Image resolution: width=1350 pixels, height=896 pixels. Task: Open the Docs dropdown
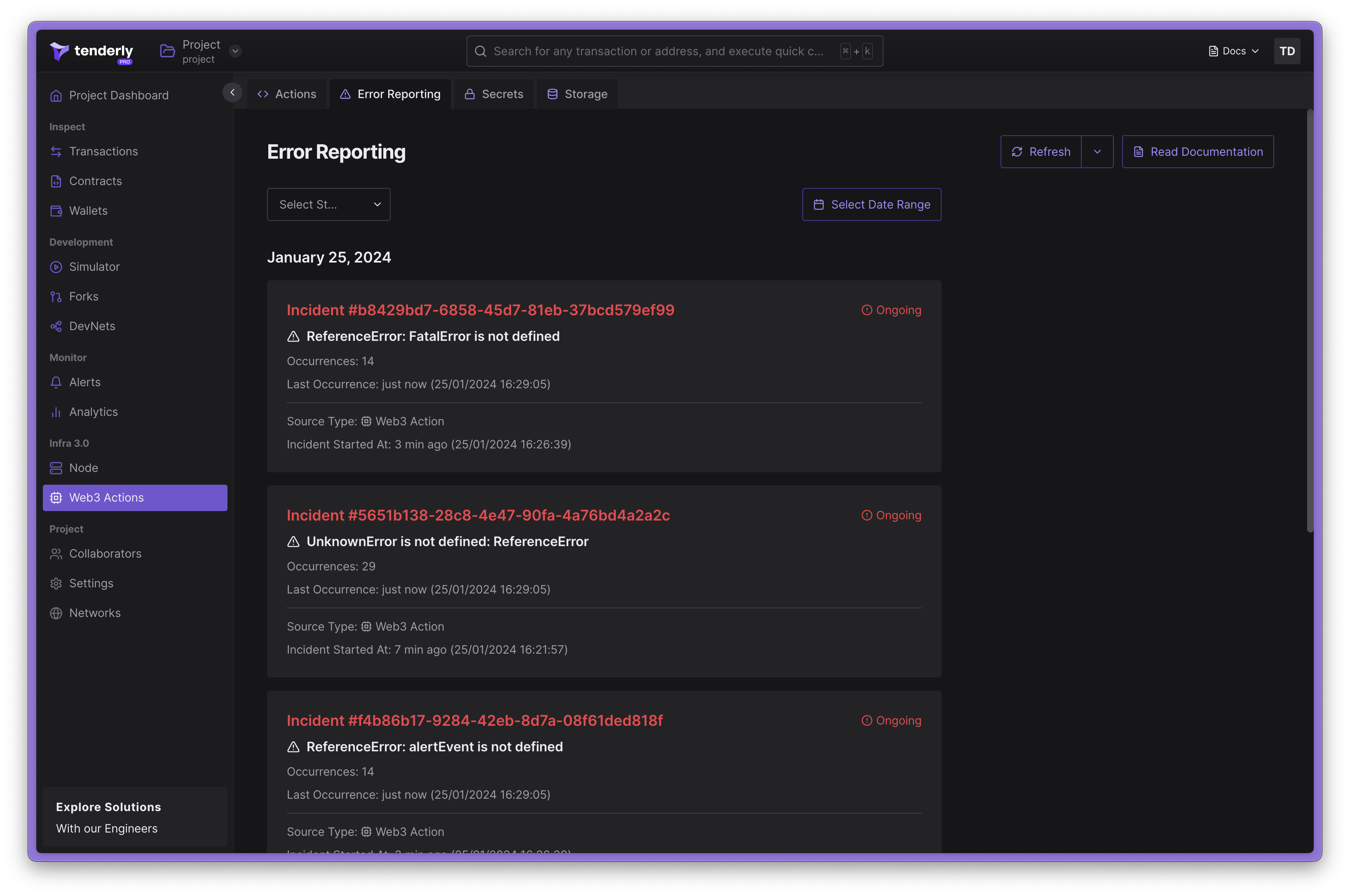(1233, 51)
